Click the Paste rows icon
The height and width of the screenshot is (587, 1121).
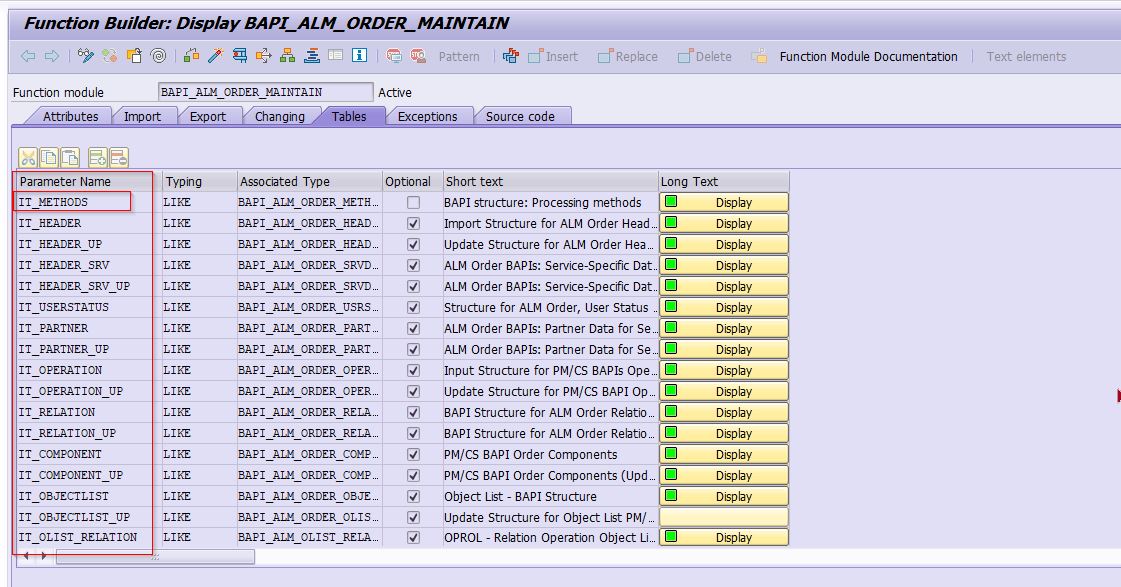pos(69,156)
